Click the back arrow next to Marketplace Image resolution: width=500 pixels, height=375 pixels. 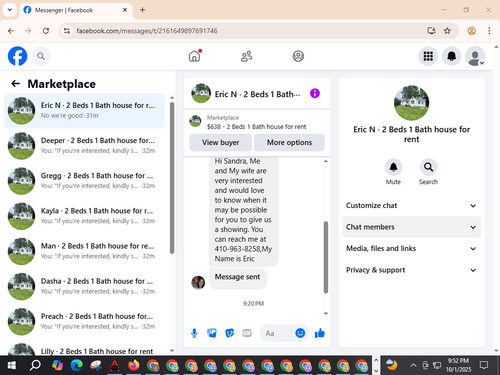(x=15, y=84)
